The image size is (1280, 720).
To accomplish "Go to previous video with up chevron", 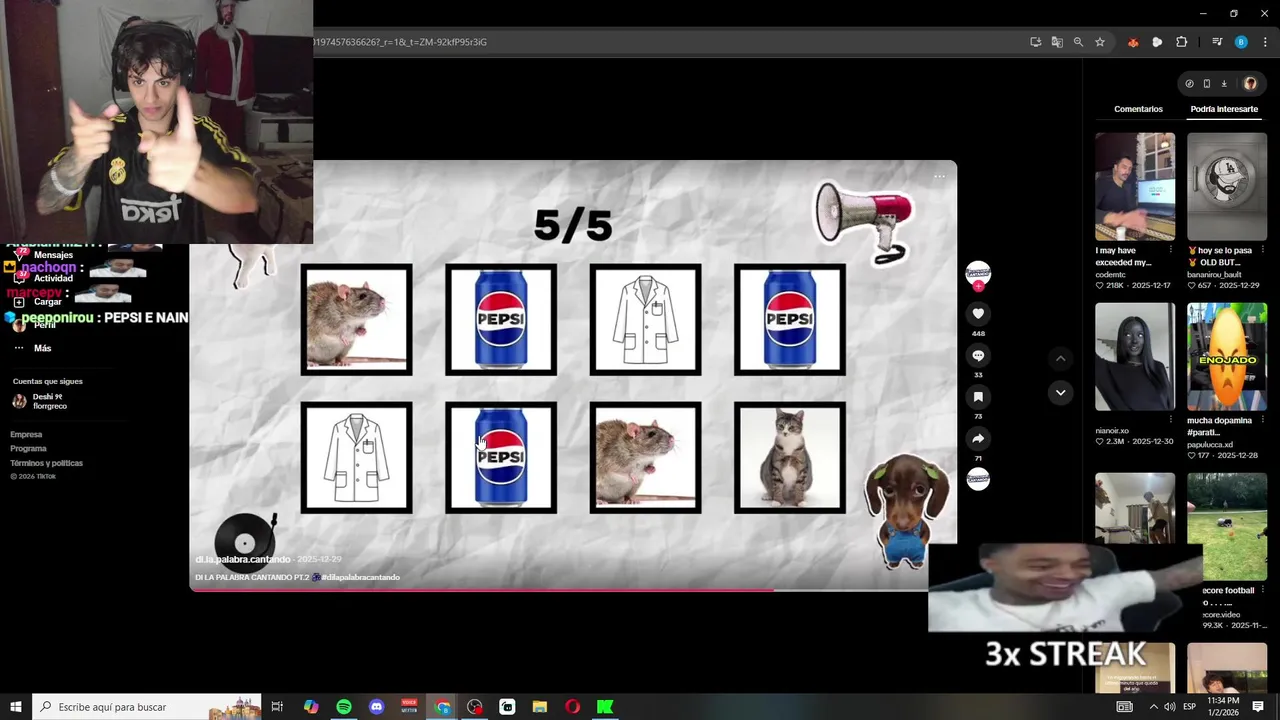I will [x=1061, y=358].
